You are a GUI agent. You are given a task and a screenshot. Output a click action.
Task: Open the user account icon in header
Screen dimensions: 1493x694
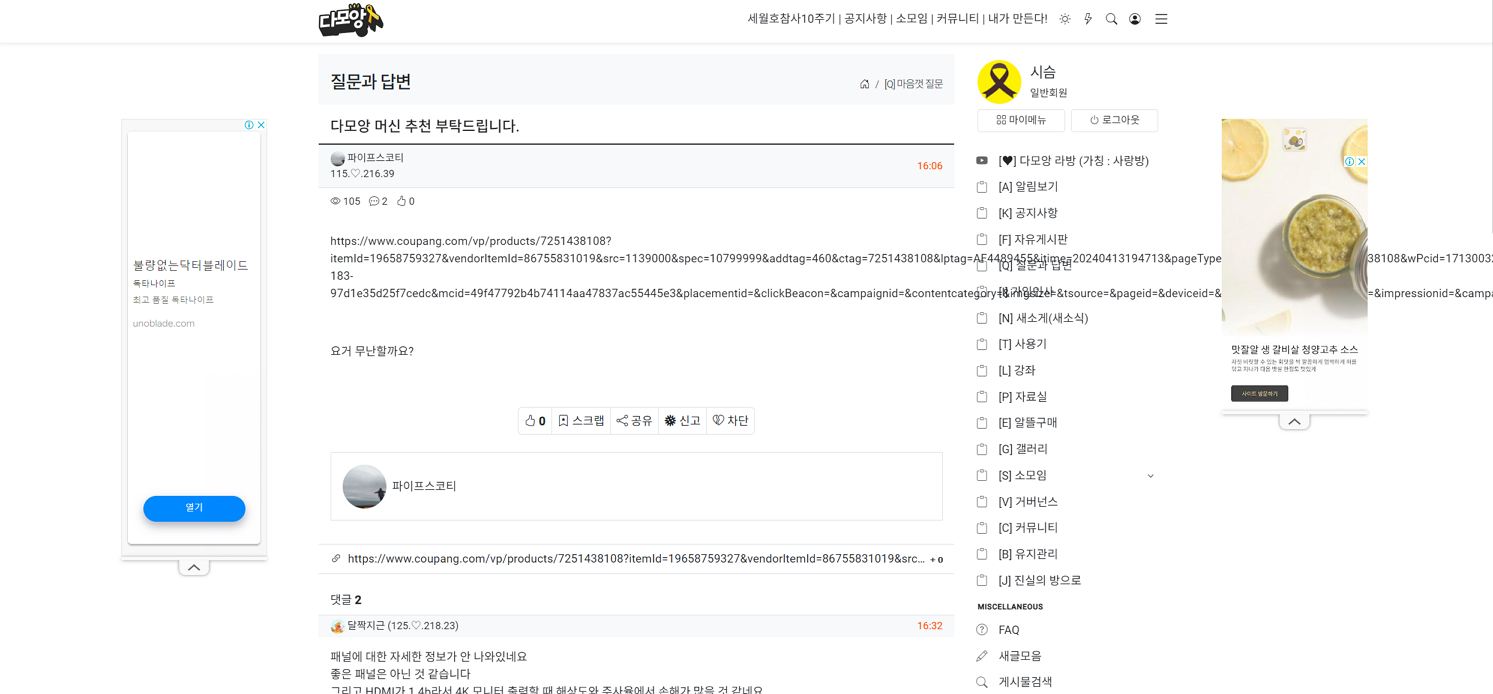(x=1135, y=19)
